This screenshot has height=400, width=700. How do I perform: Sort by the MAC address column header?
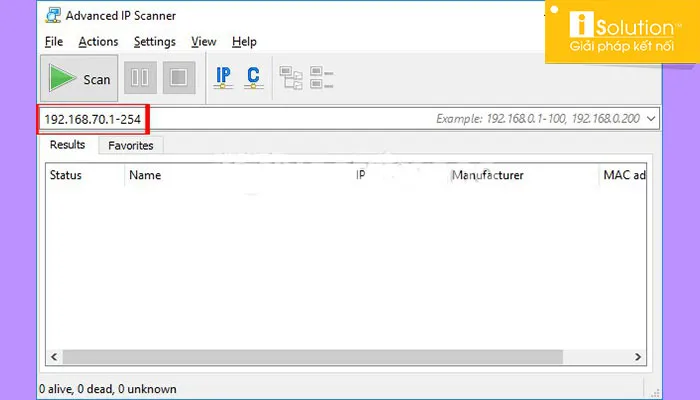click(623, 175)
